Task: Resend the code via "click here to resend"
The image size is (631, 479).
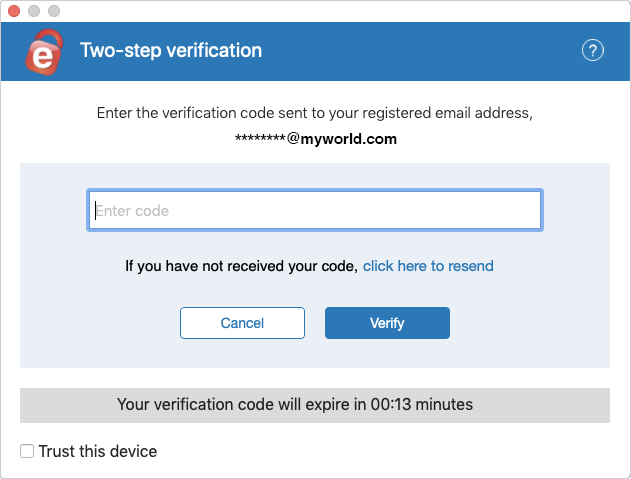Action: pos(428,266)
